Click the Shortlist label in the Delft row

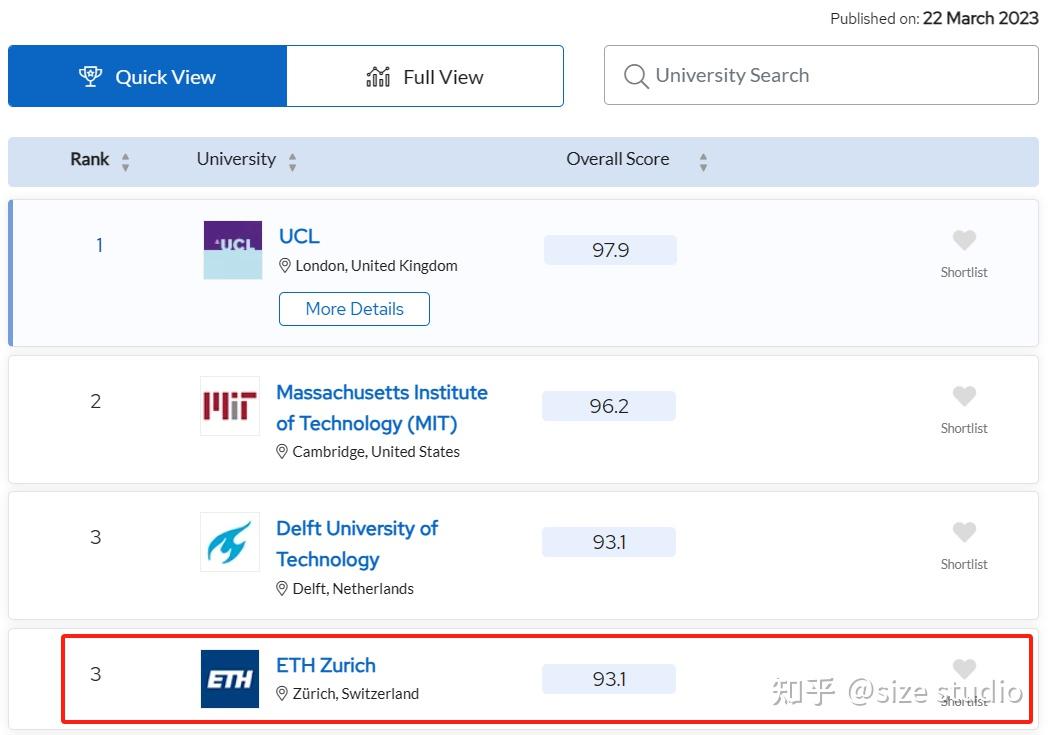click(x=964, y=564)
